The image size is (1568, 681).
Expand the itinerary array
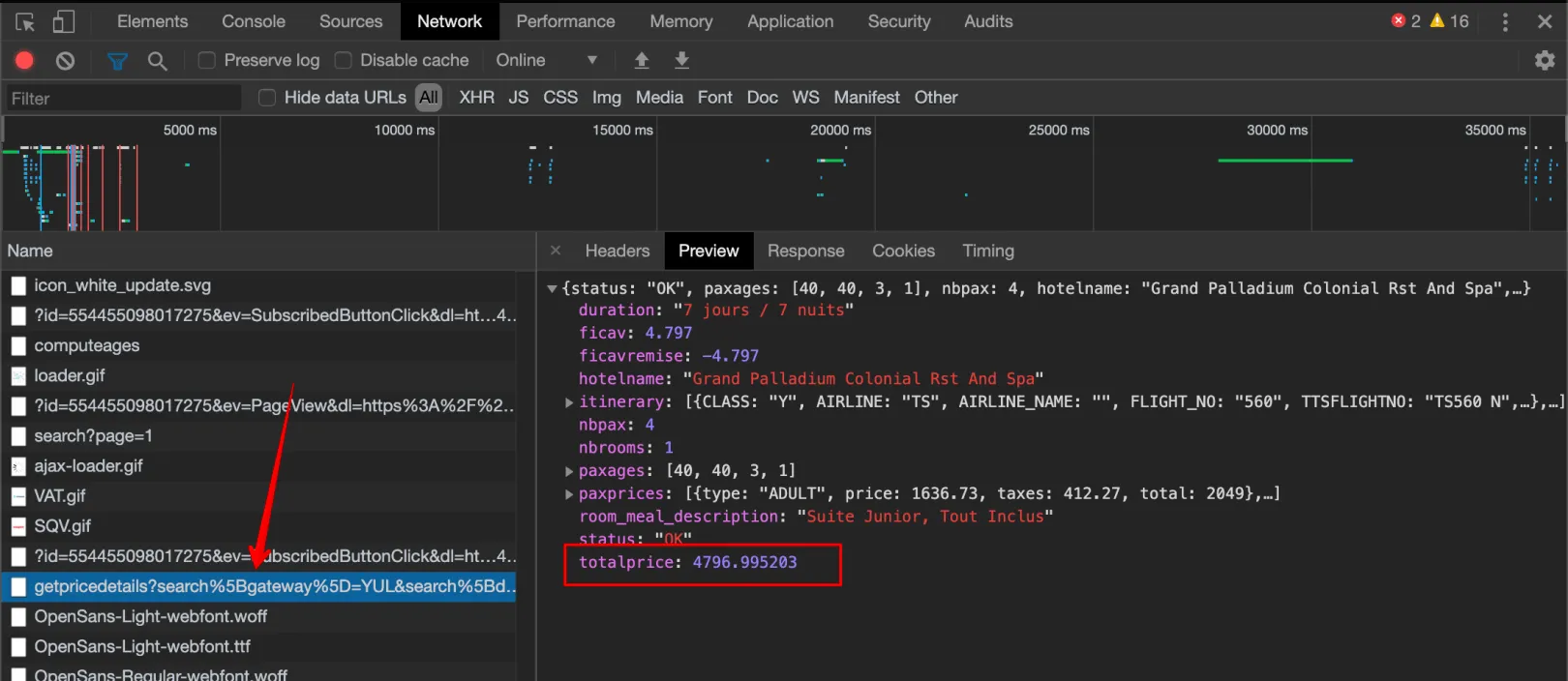[x=569, y=402]
